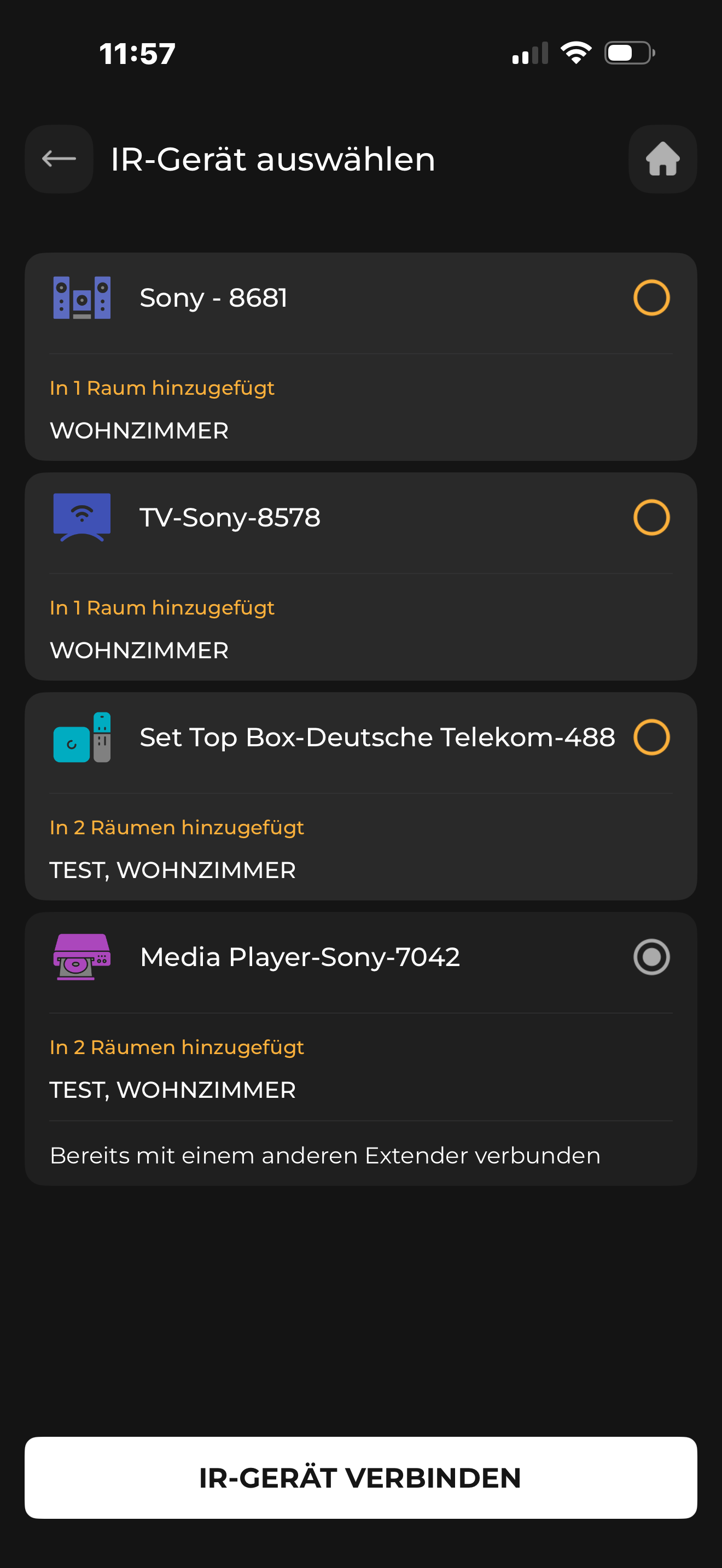Tap Set Top Box-Deutsche Telekom-488 label
Viewport: 722px width, 1568px height.
pyautogui.click(x=377, y=737)
